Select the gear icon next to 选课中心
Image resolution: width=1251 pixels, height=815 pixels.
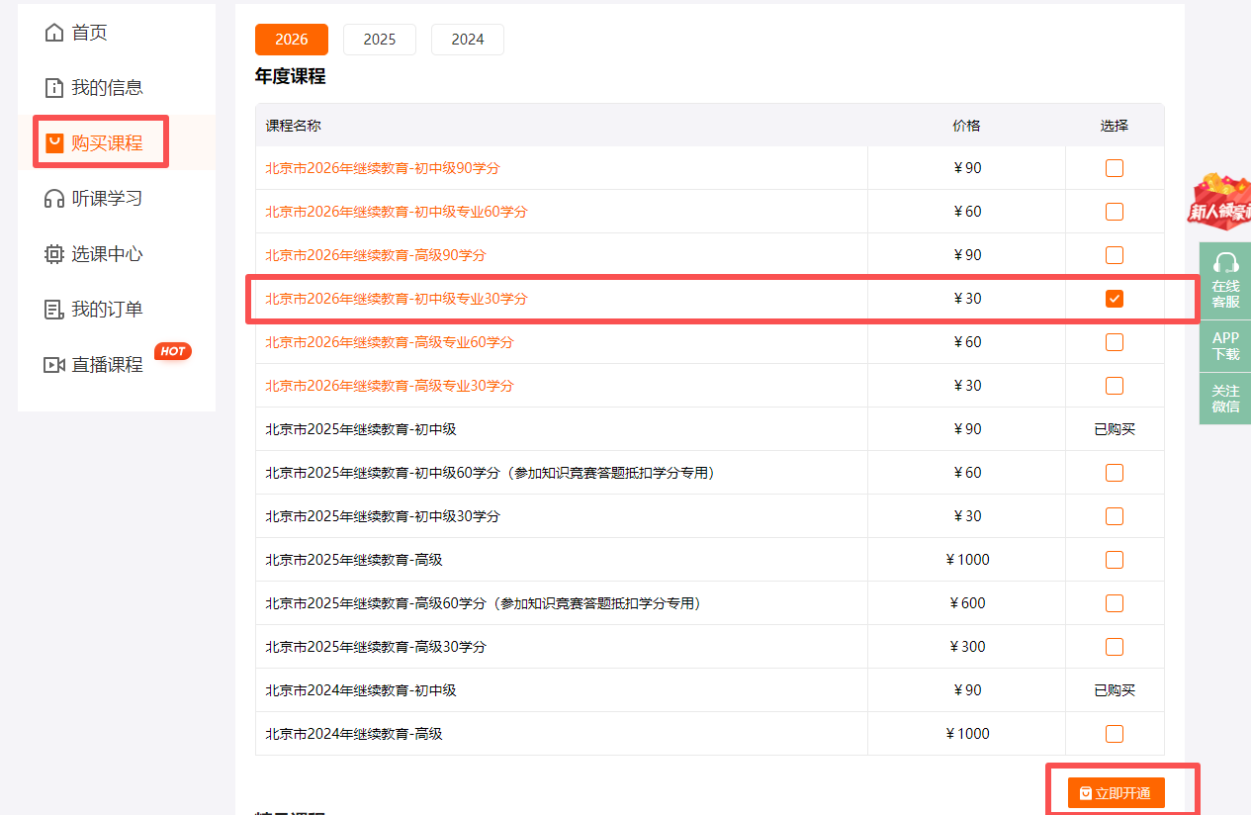pyautogui.click(x=55, y=254)
